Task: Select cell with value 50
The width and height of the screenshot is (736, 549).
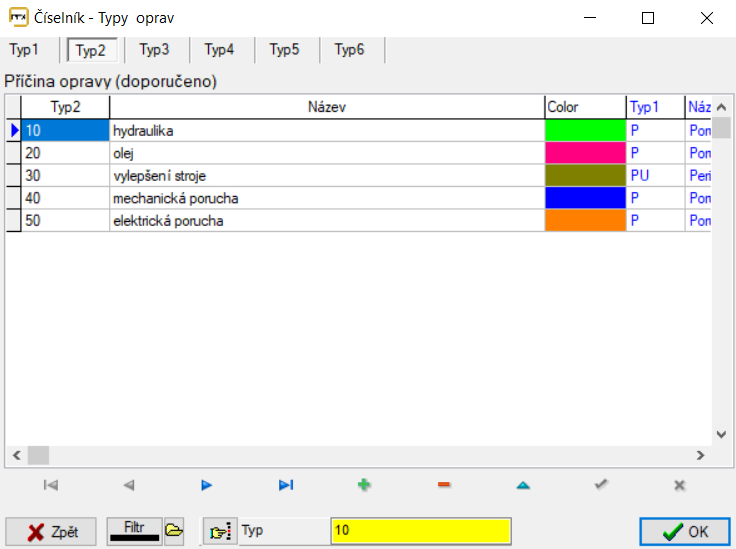Action: click(65, 221)
